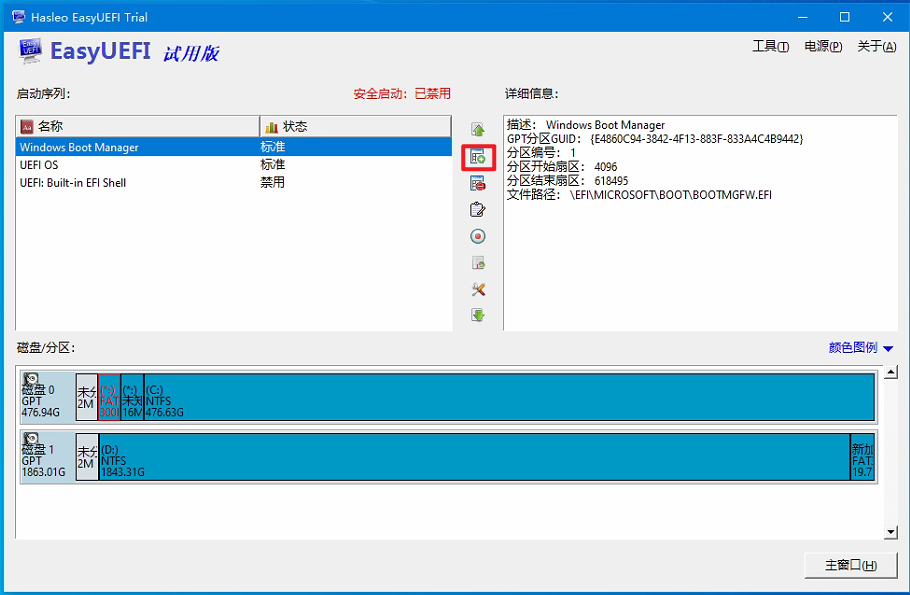The height and width of the screenshot is (595, 910).
Task: Create new boot entry icon
Action: pos(478,157)
